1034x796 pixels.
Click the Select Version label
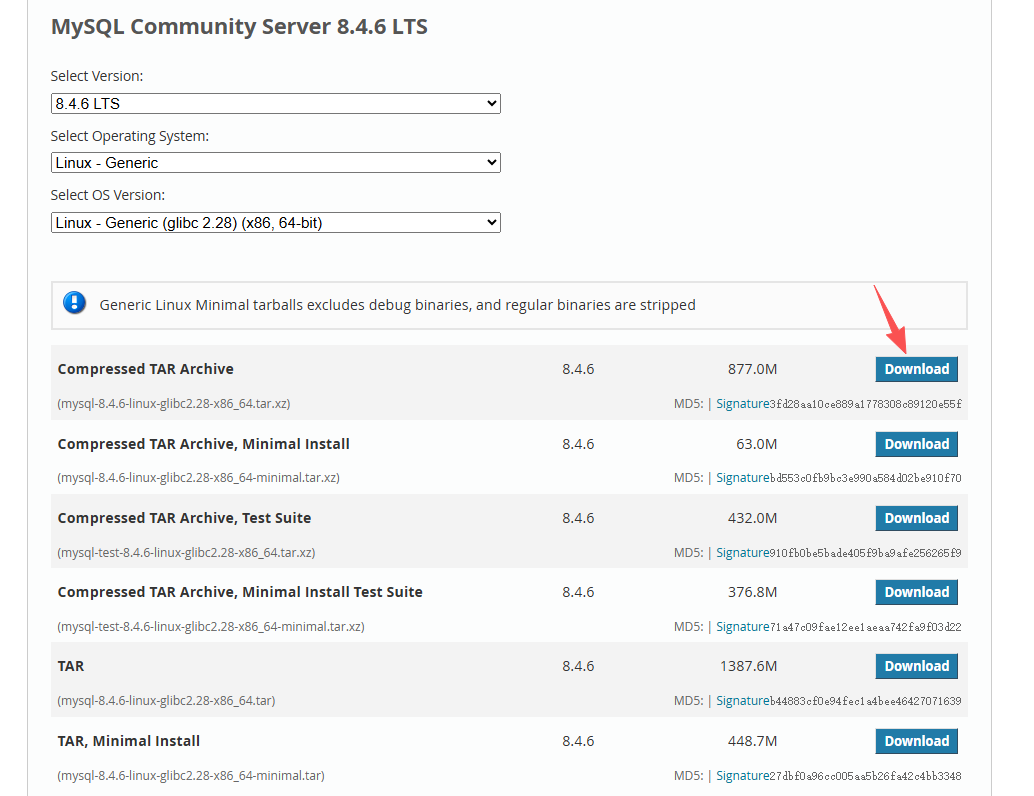[x=97, y=76]
